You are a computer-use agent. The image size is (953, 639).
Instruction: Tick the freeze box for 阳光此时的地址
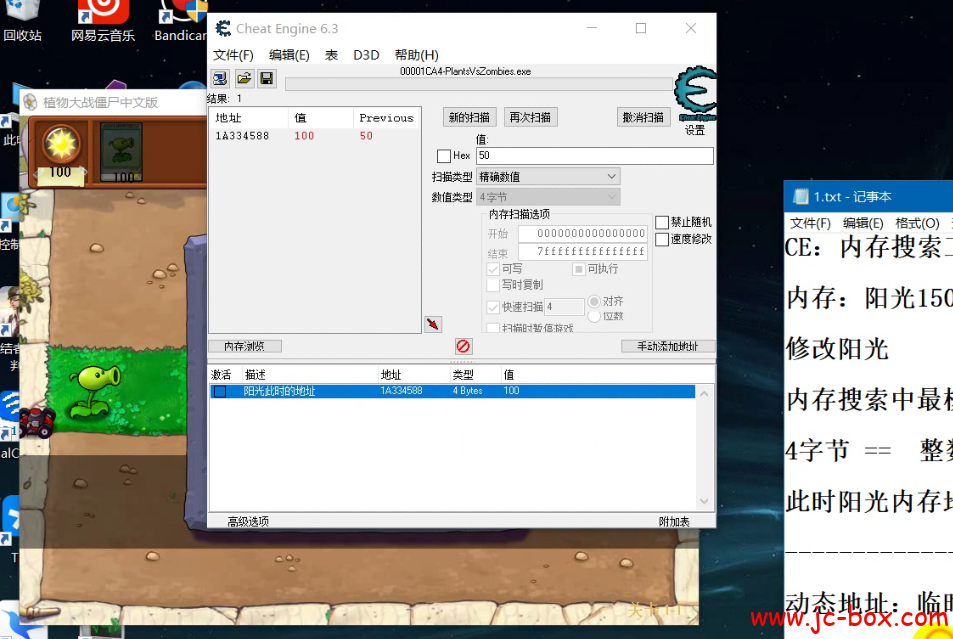(220, 392)
